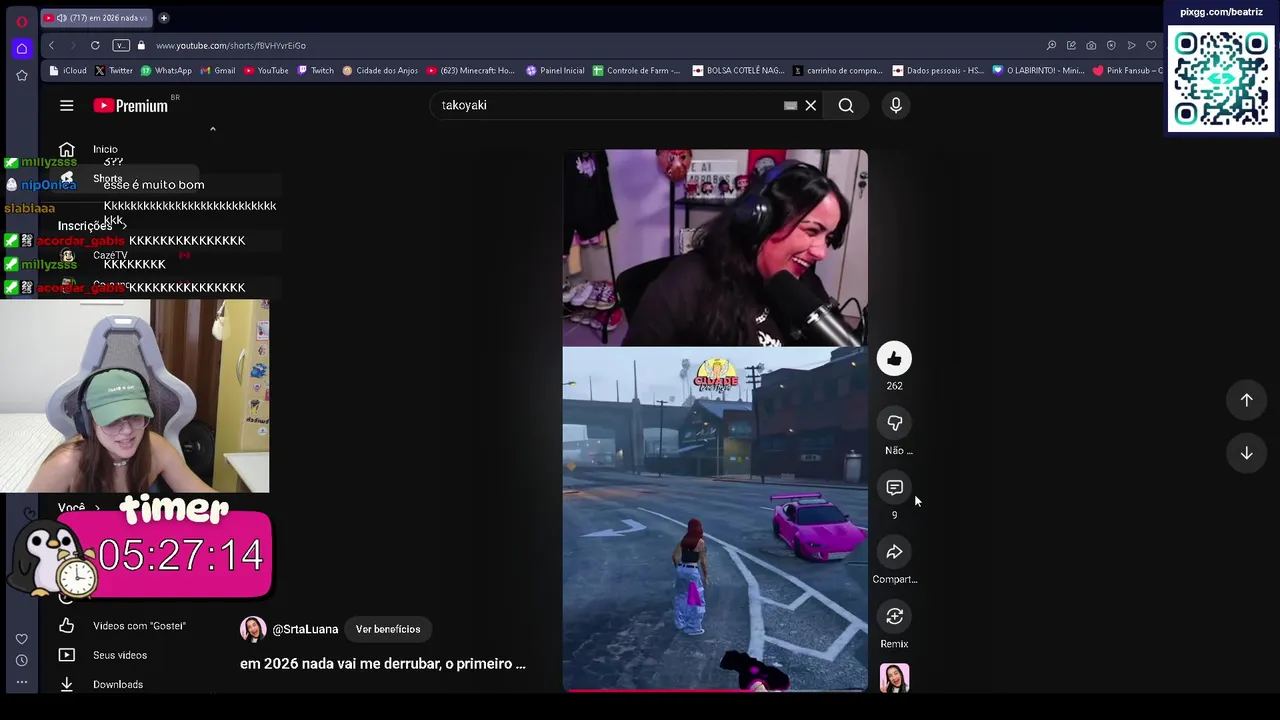Screen dimensions: 1280x720
Task: Open @SrtaLuana channel name
Action: pyautogui.click(x=305, y=629)
